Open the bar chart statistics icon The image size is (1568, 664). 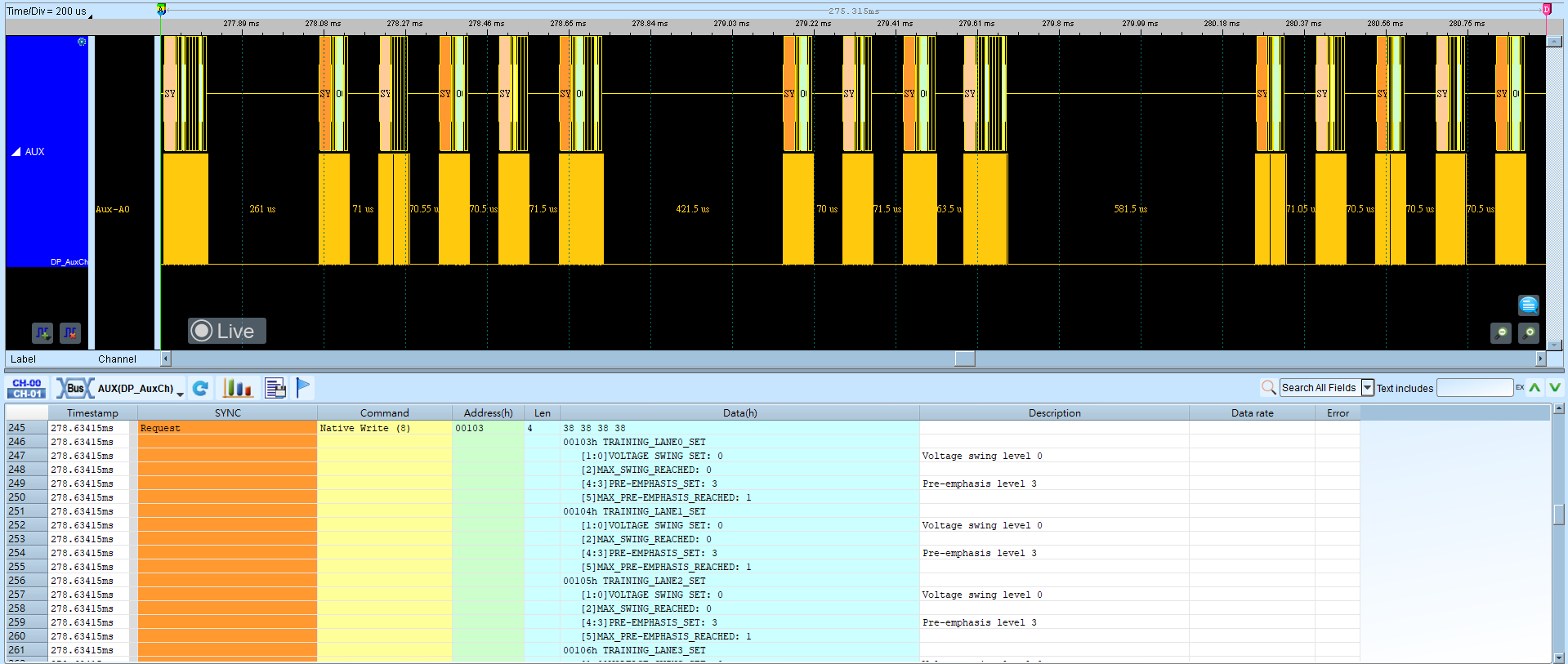238,388
